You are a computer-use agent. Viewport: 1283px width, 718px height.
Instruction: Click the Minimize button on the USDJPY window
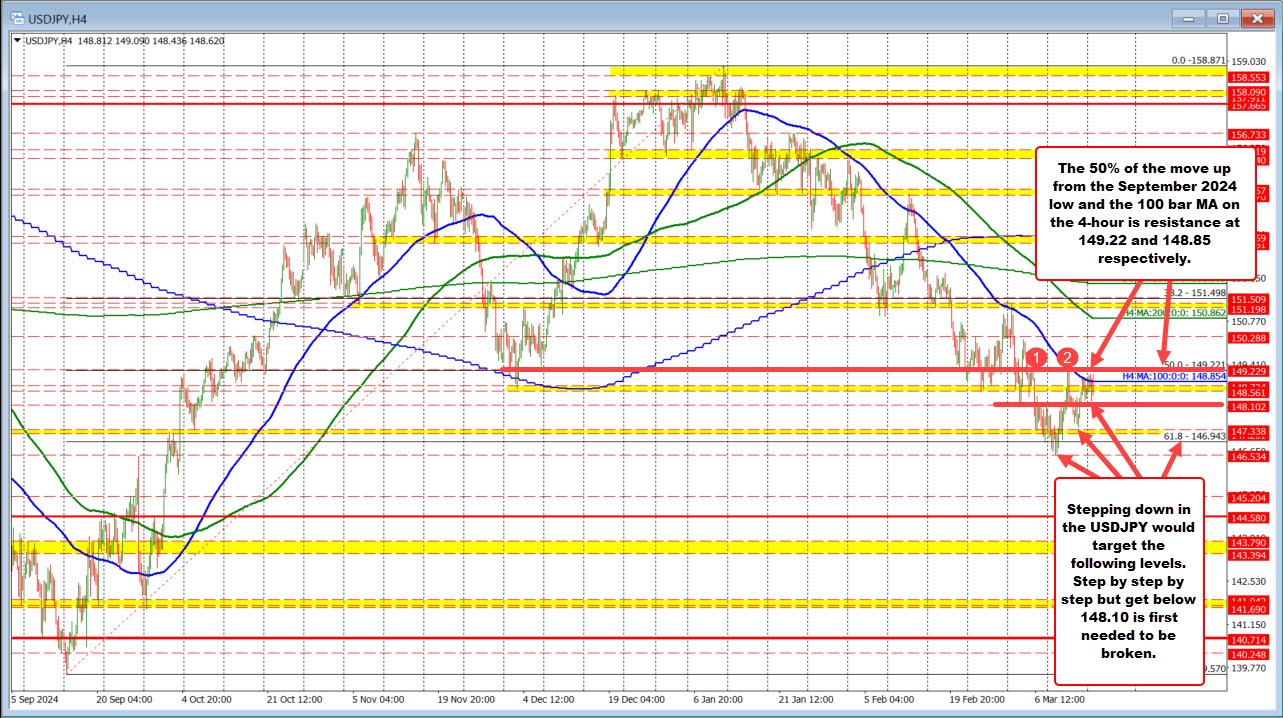[x=1186, y=17]
